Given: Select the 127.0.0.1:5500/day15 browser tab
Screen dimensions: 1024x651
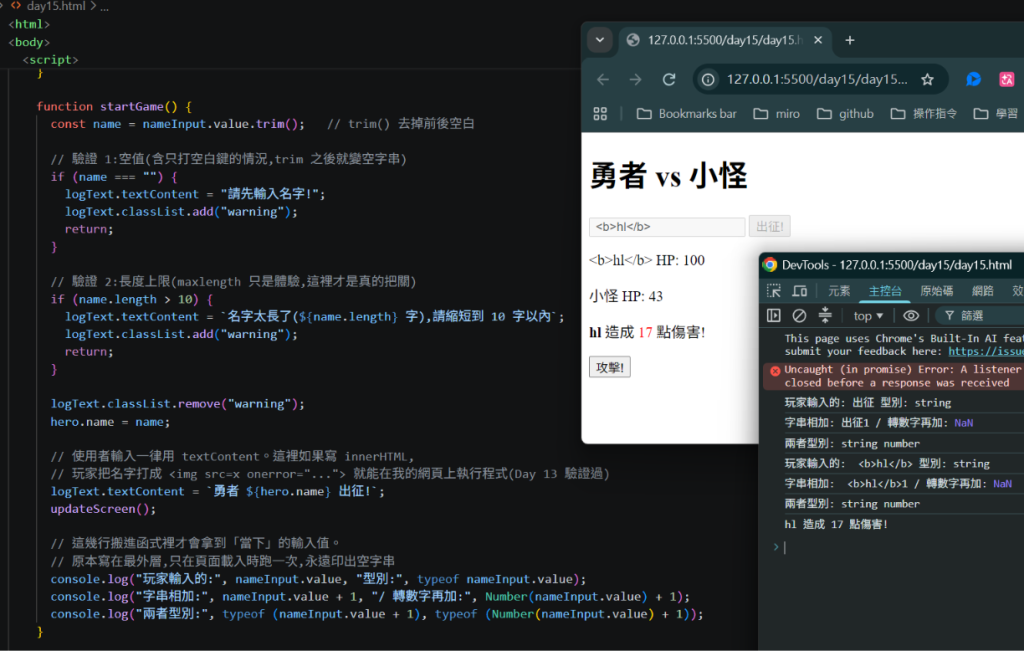Looking at the screenshot, I should click(x=725, y=40).
